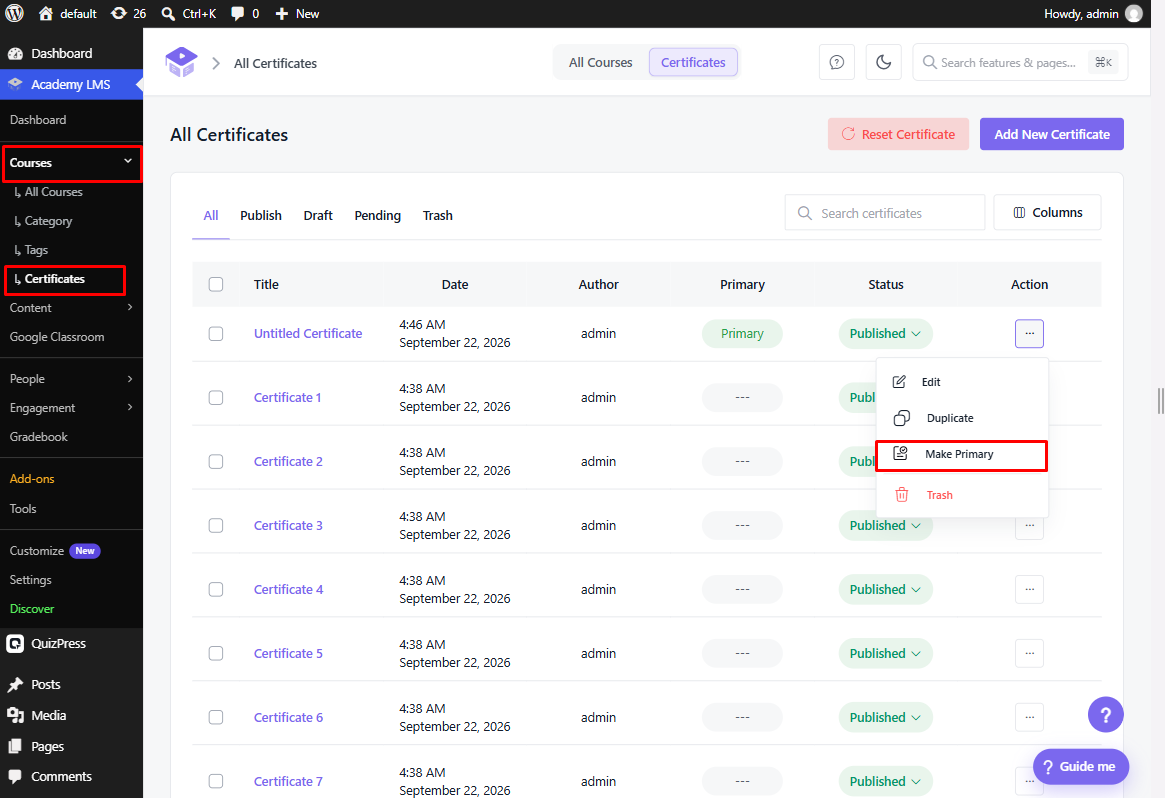This screenshot has width=1165, height=798.
Task: Check the Certificate 2 row checkbox
Action: [x=216, y=461]
